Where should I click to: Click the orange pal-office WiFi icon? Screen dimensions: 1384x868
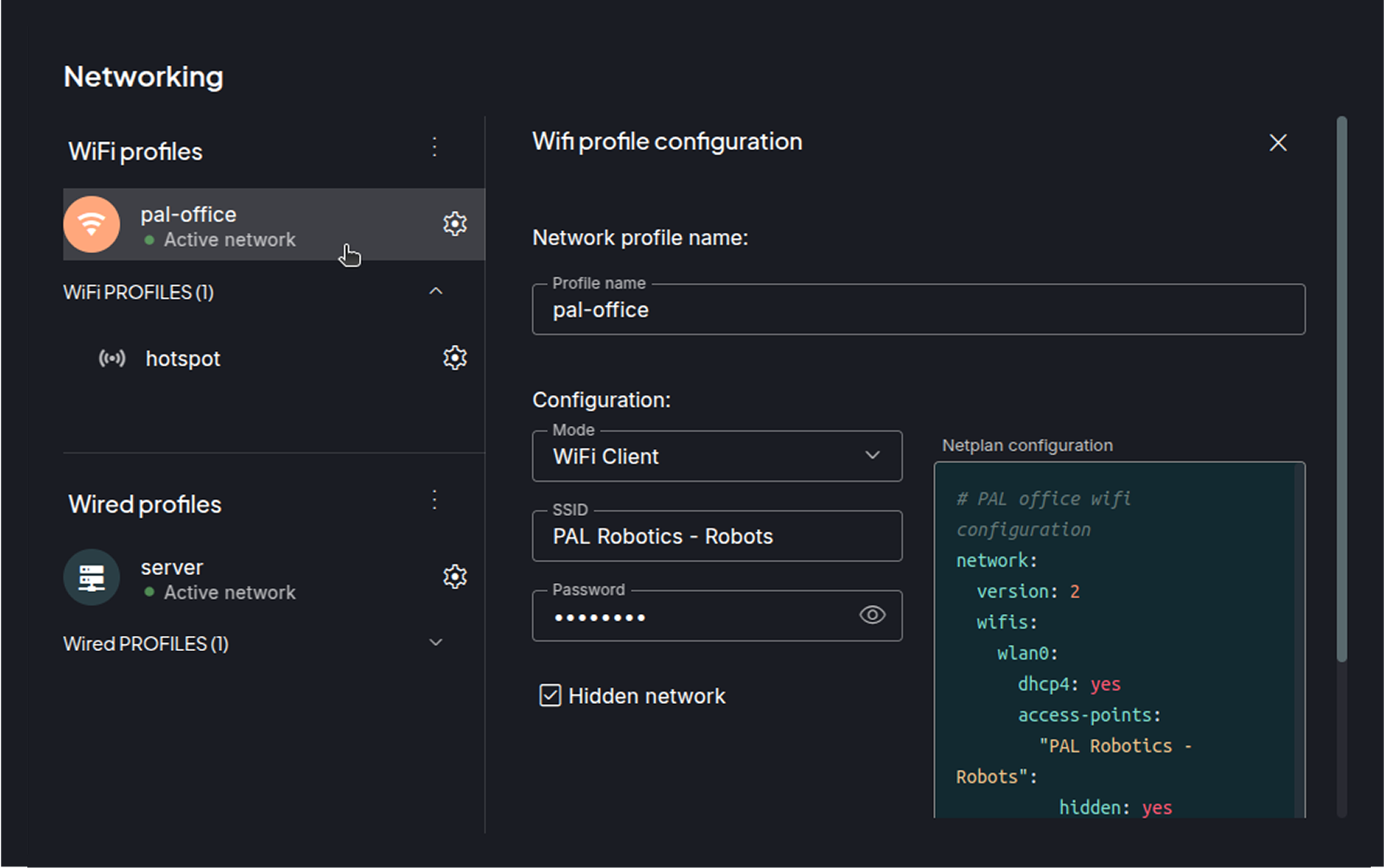point(92,224)
